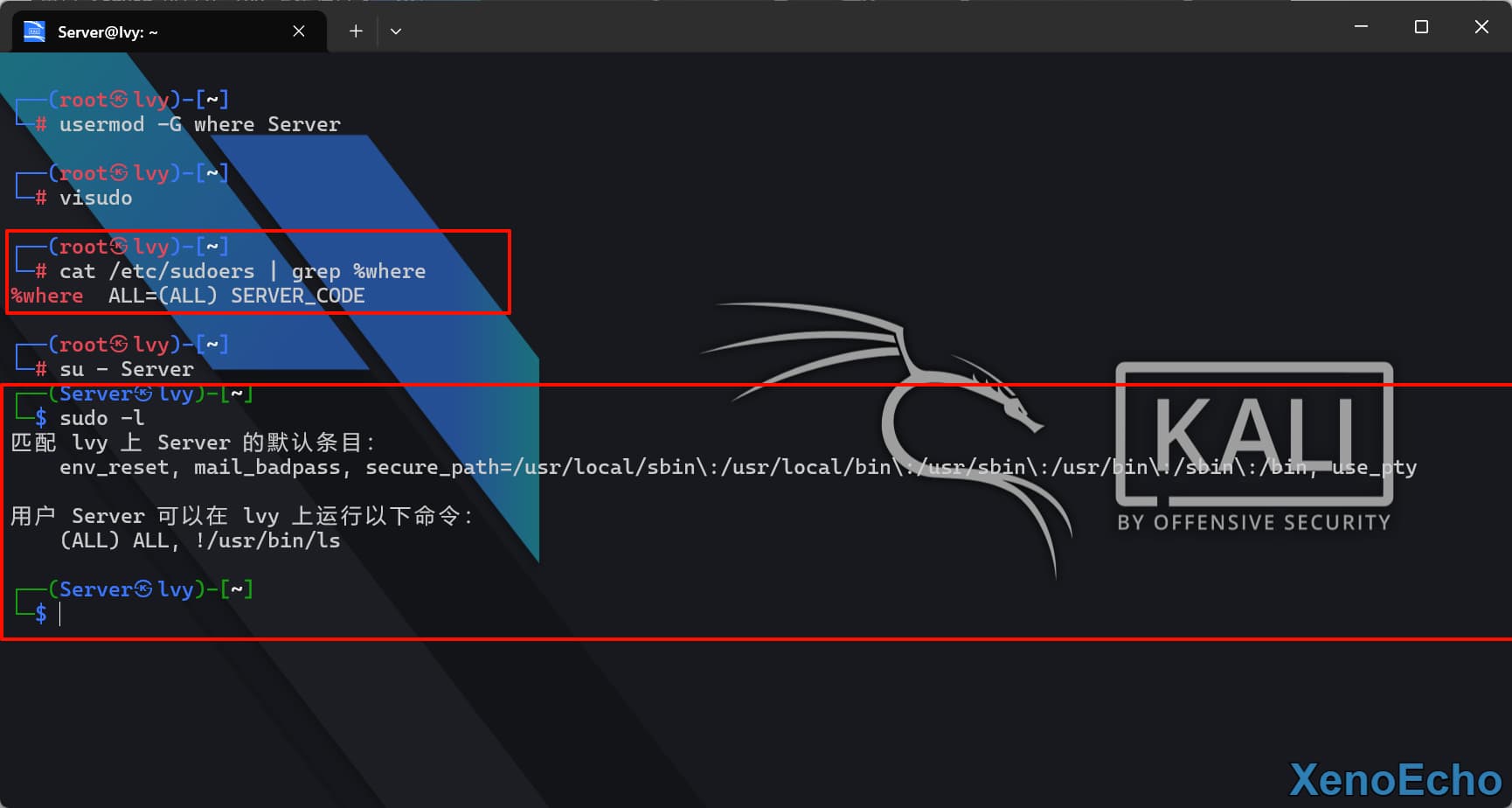Click the 'usermod -G where Server' command line
Viewport: 1512px width, 808px height.
coord(199,124)
